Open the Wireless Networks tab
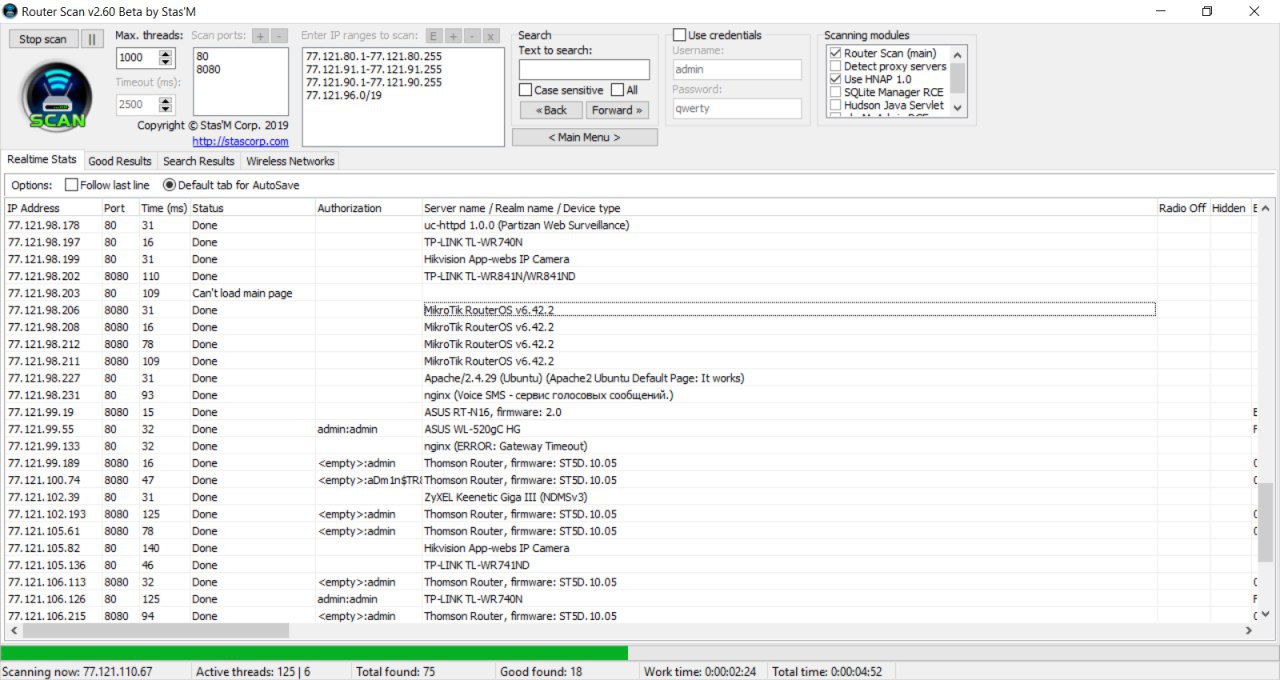The height and width of the screenshot is (680, 1280). click(290, 161)
